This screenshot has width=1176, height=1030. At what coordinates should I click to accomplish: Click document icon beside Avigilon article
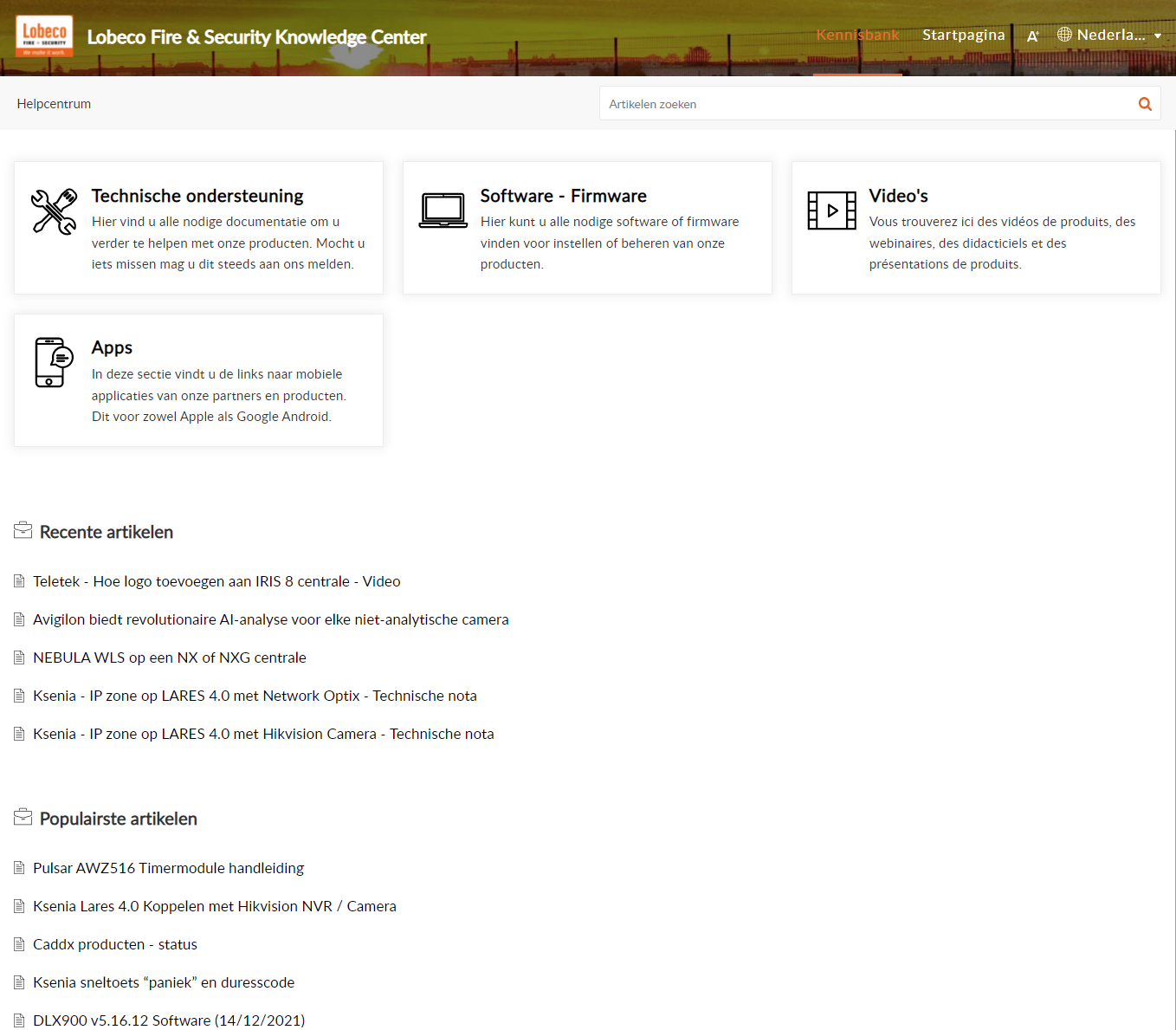(x=19, y=619)
